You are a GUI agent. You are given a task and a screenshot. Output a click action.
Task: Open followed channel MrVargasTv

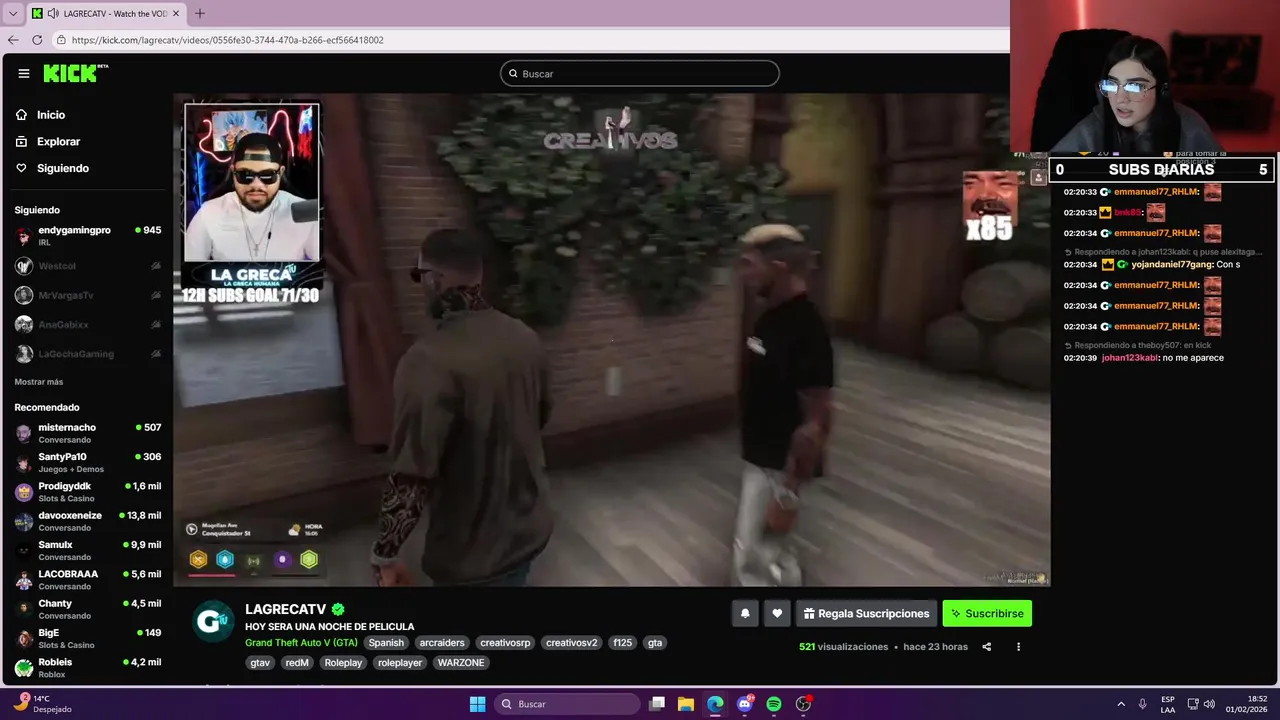click(x=87, y=295)
